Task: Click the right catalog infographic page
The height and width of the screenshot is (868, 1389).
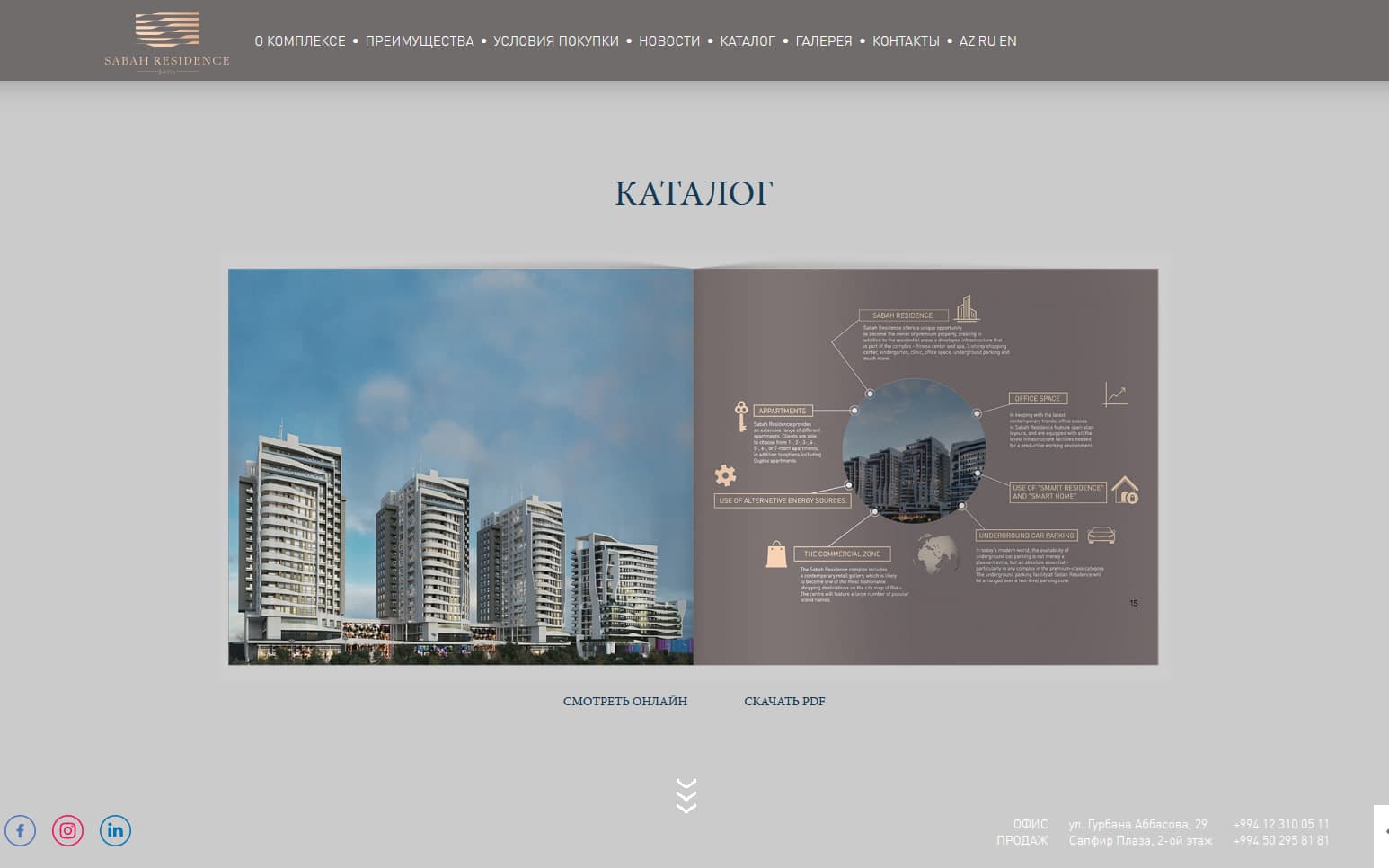Action: (x=926, y=466)
